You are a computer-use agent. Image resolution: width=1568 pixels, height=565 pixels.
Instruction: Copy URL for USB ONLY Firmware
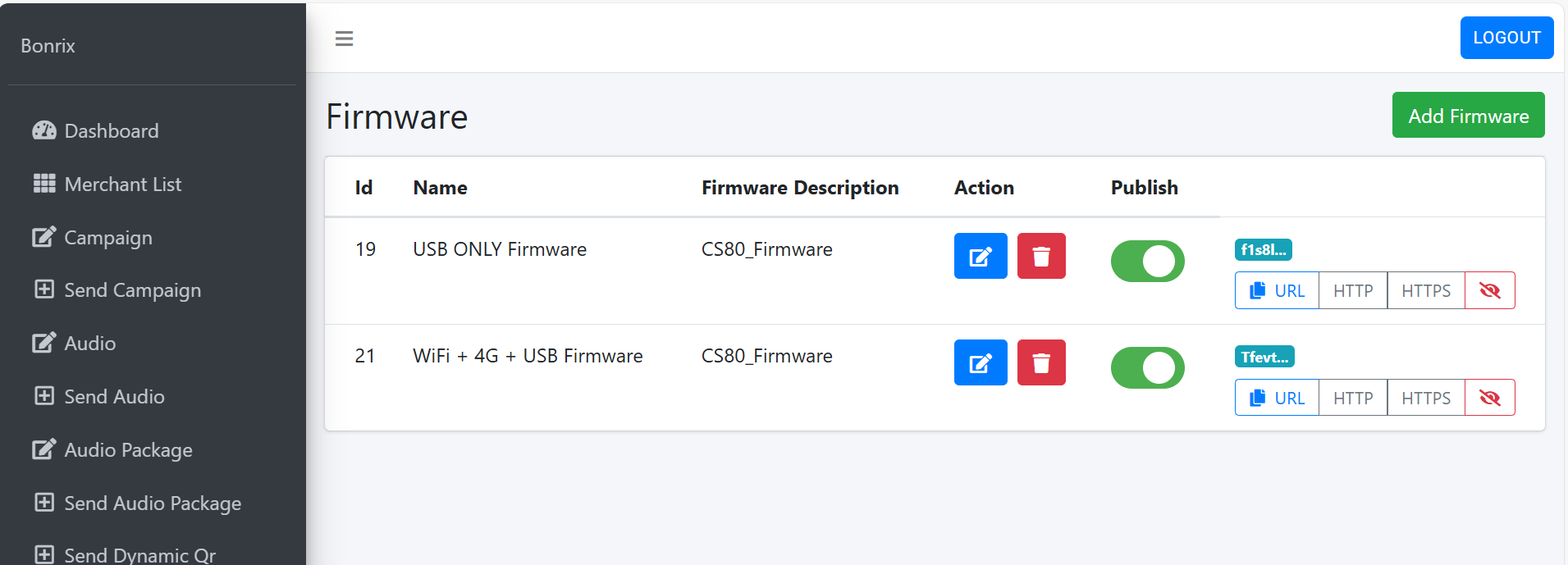[x=1277, y=290]
